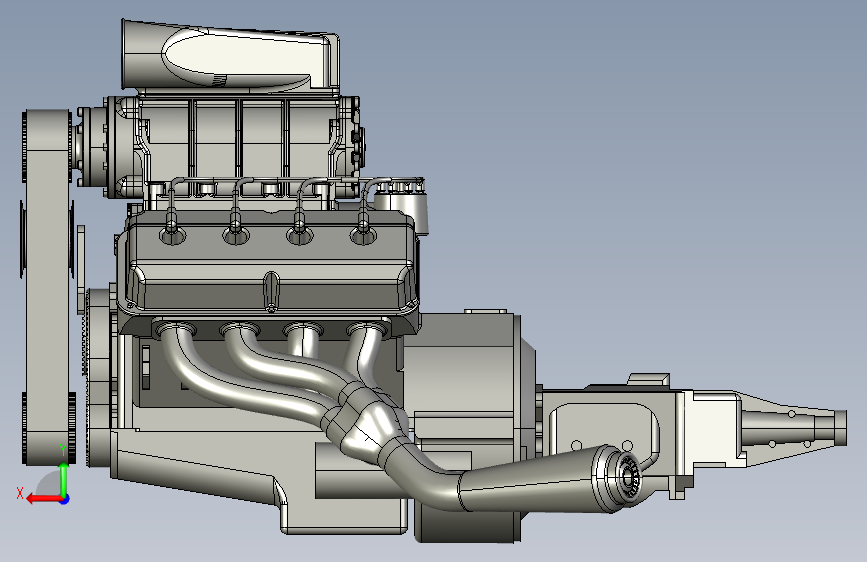
Task: Pick the exhaust muffler outlet tip
Action: 626,478
